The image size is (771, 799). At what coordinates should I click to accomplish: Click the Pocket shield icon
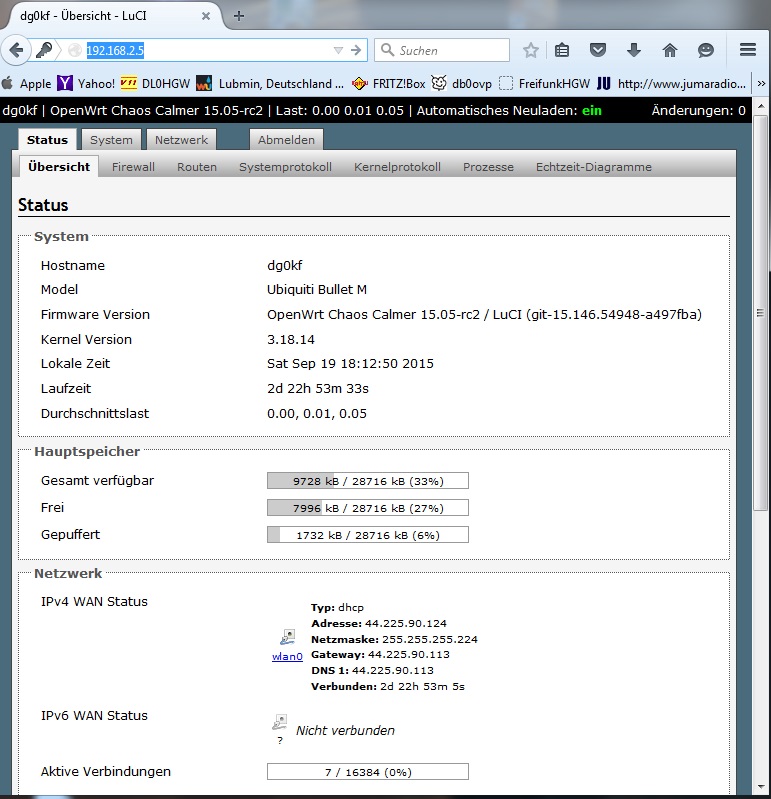tap(598, 50)
